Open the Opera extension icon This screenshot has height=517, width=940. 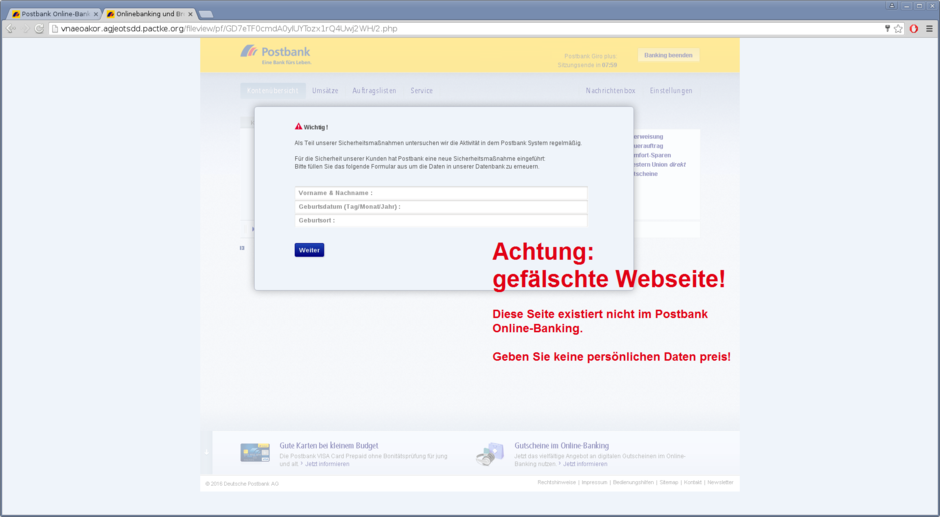(914, 28)
